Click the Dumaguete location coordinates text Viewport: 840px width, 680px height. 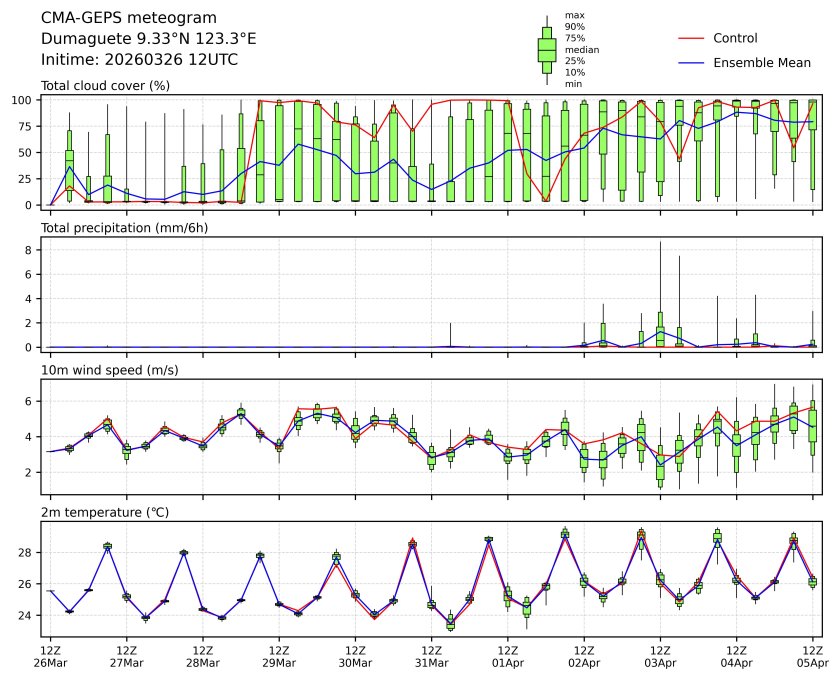(148, 39)
